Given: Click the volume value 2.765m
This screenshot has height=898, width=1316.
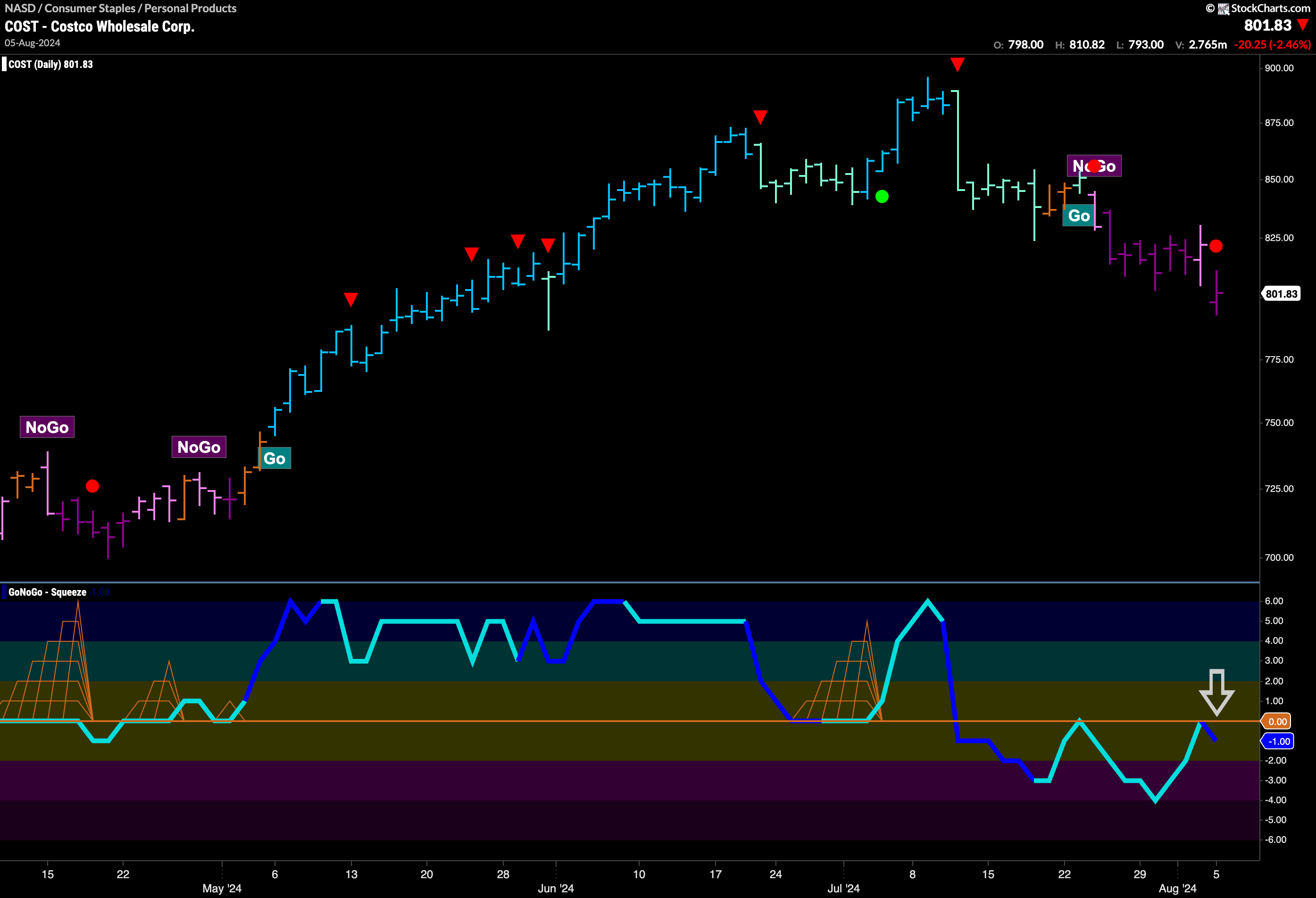Looking at the screenshot, I should pos(1208,45).
